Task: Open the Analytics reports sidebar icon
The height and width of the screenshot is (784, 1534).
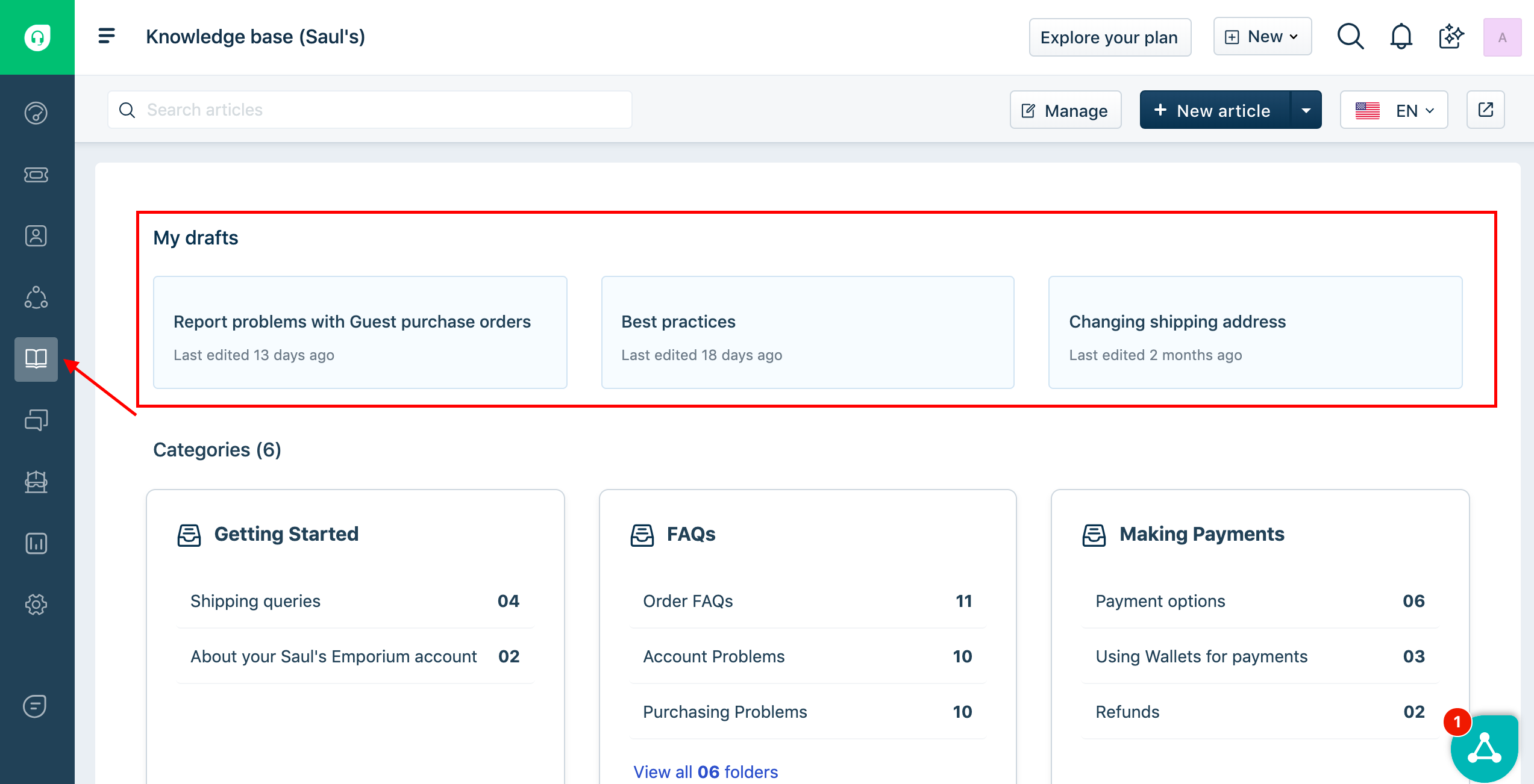Action: pyautogui.click(x=36, y=543)
